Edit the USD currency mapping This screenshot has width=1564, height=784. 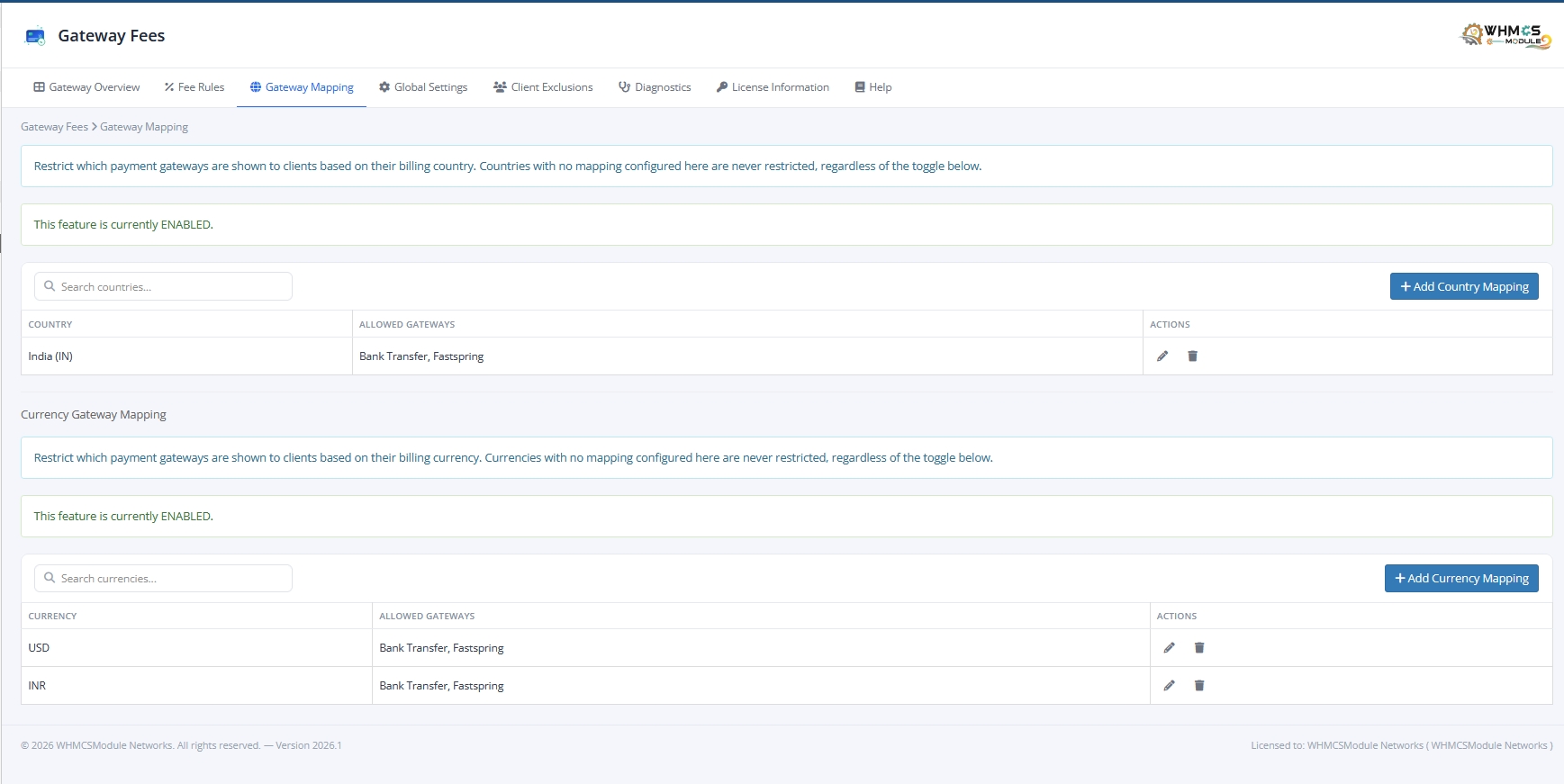coord(1169,648)
